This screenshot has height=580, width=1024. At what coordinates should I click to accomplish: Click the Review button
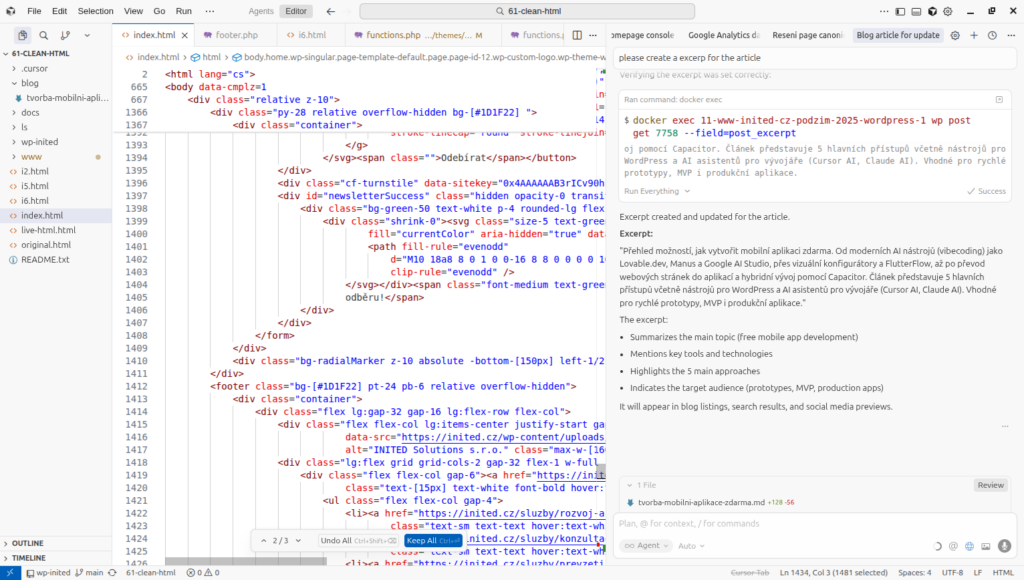tap(990, 485)
